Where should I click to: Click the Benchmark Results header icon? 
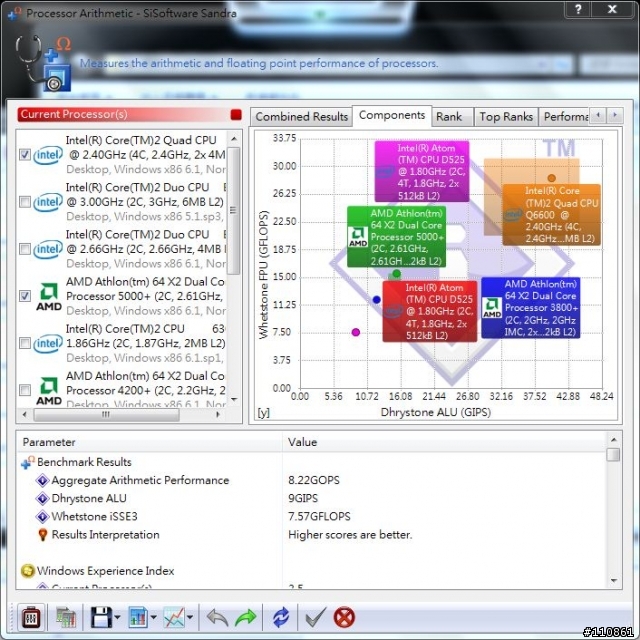pyautogui.click(x=28, y=462)
